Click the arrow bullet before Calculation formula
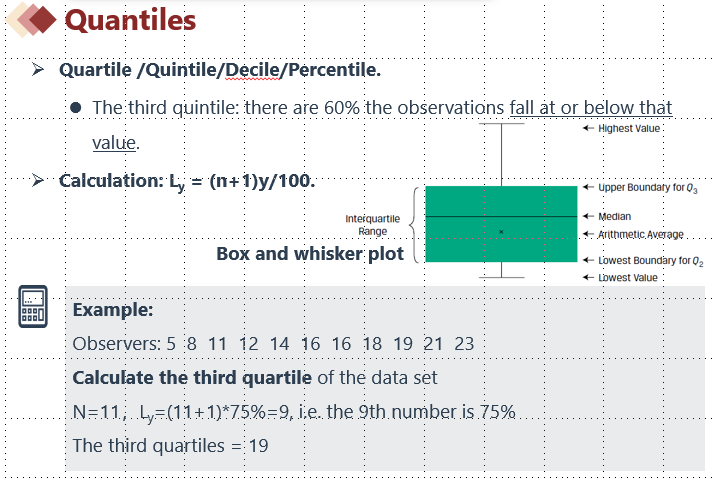This screenshot has height=480, width=715. pyautogui.click(x=38, y=181)
